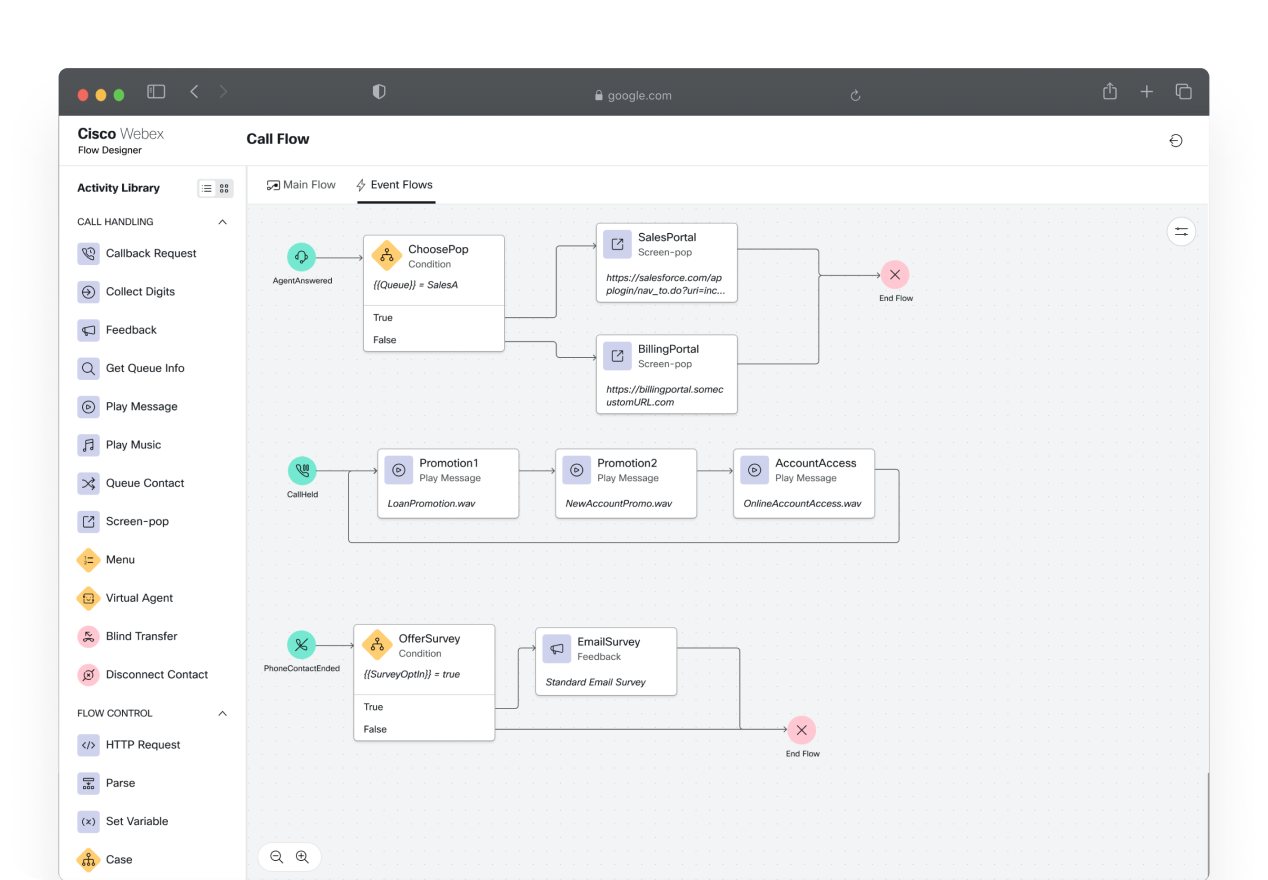This screenshot has width=1268, height=880.
Task: Click the browser privacy shield icon
Action: pyautogui.click(x=379, y=92)
